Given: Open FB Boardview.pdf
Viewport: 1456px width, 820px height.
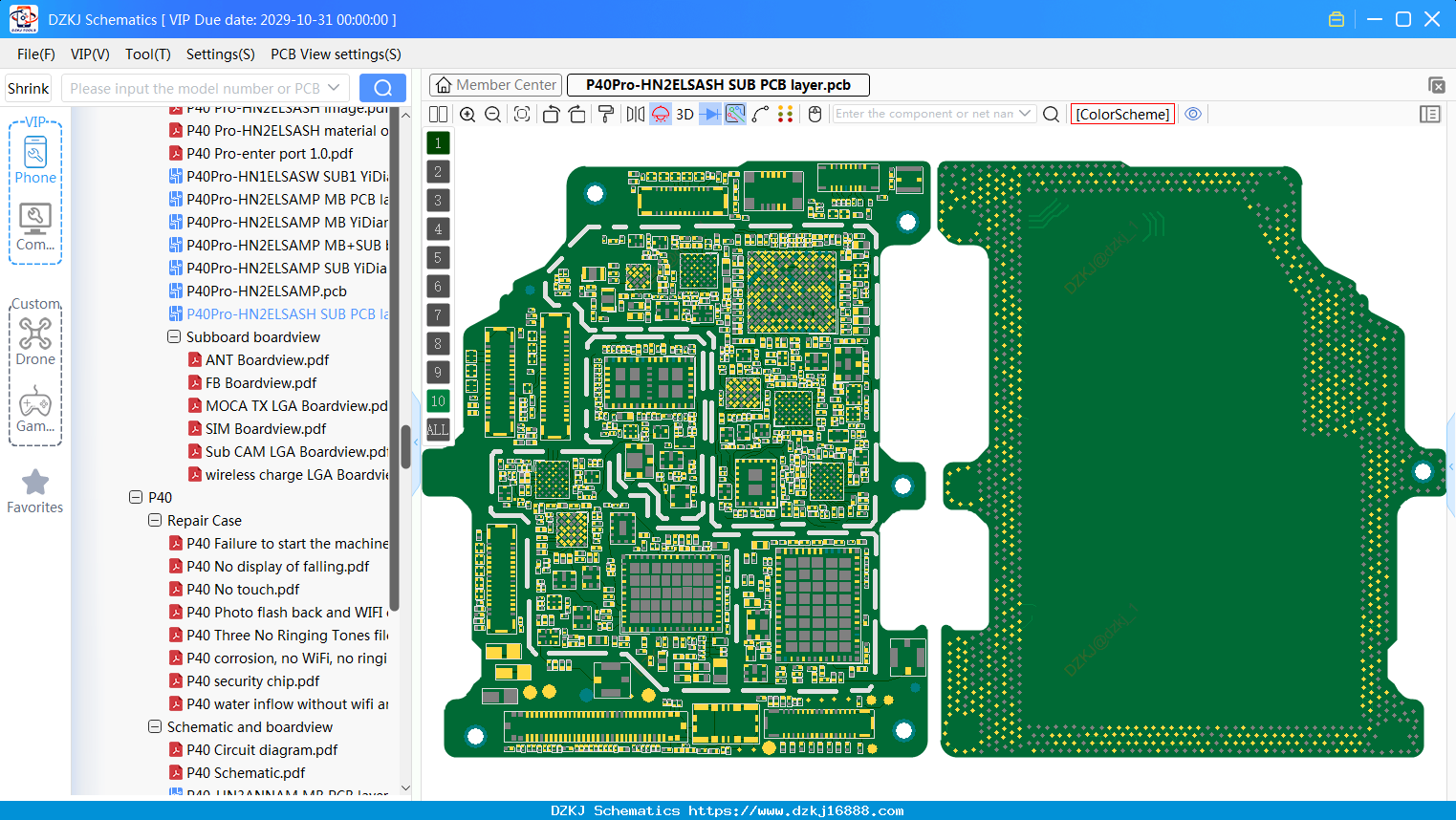Looking at the screenshot, I should 261,382.
